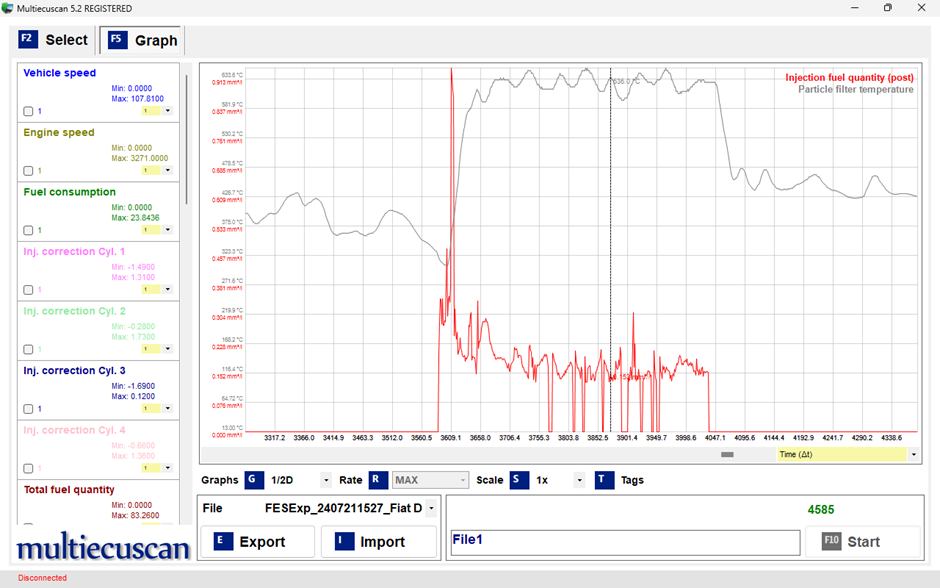The width and height of the screenshot is (940, 588).
Task: Tick the Engine speed parameter checkbox
Action: pyautogui.click(x=28, y=171)
